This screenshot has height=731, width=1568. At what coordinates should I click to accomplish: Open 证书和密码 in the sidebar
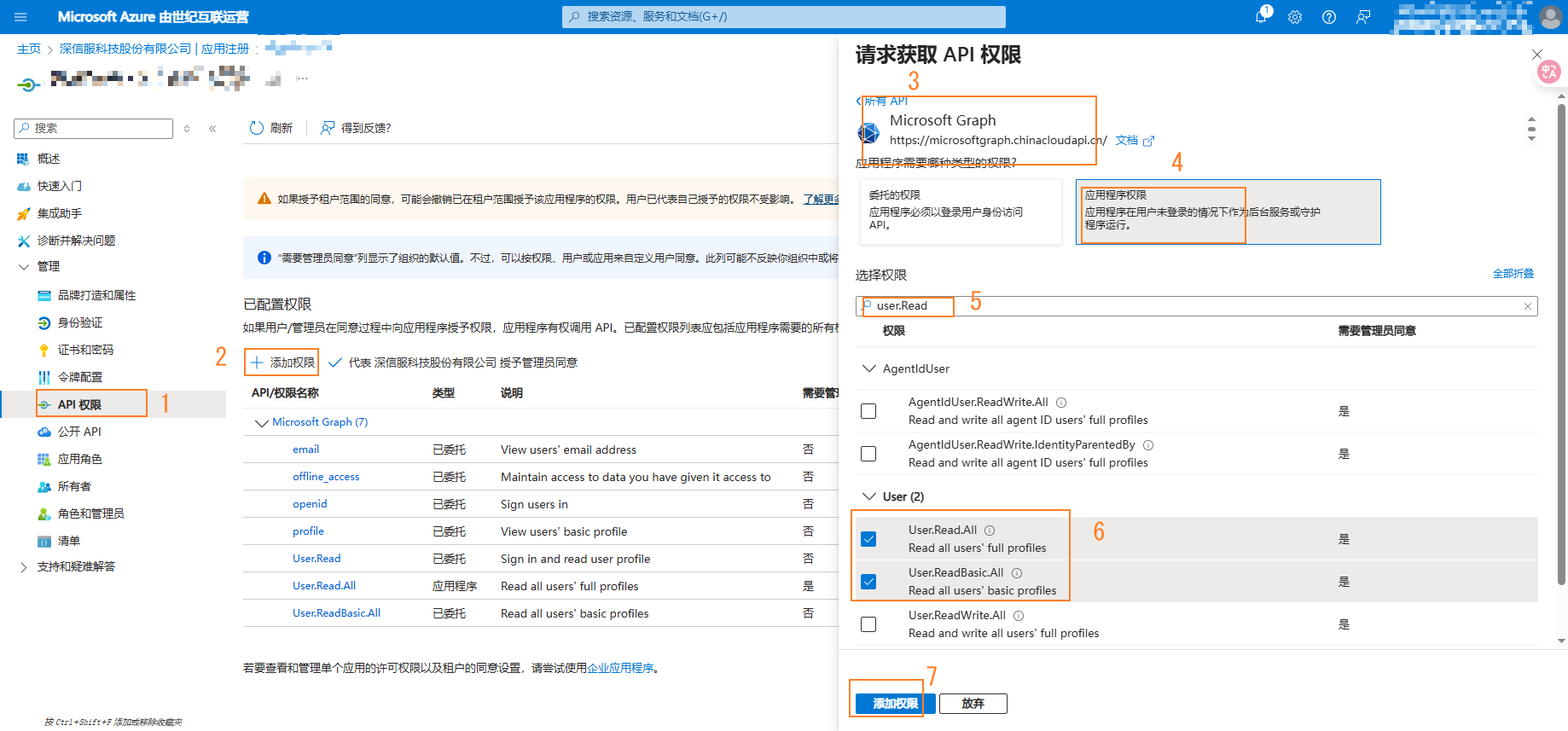click(x=85, y=350)
